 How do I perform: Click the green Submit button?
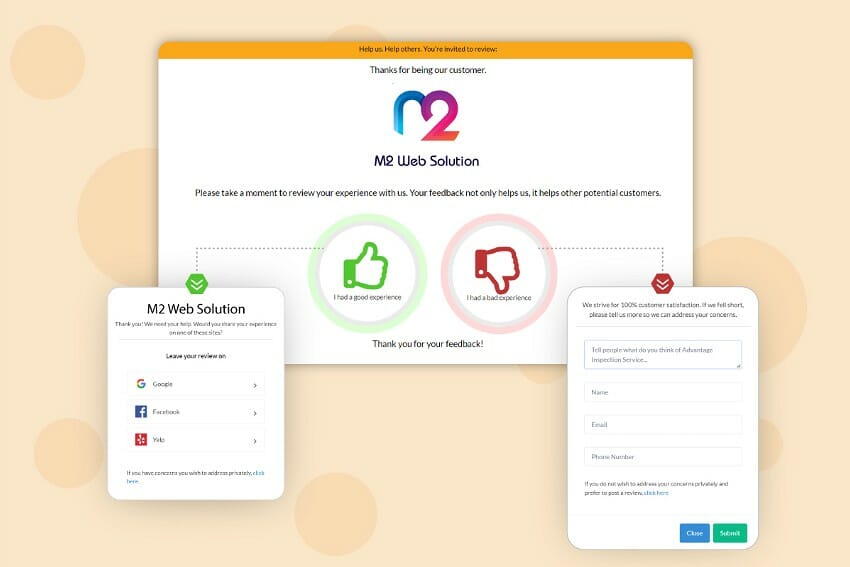pyautogui.click(x=730, y=533)
